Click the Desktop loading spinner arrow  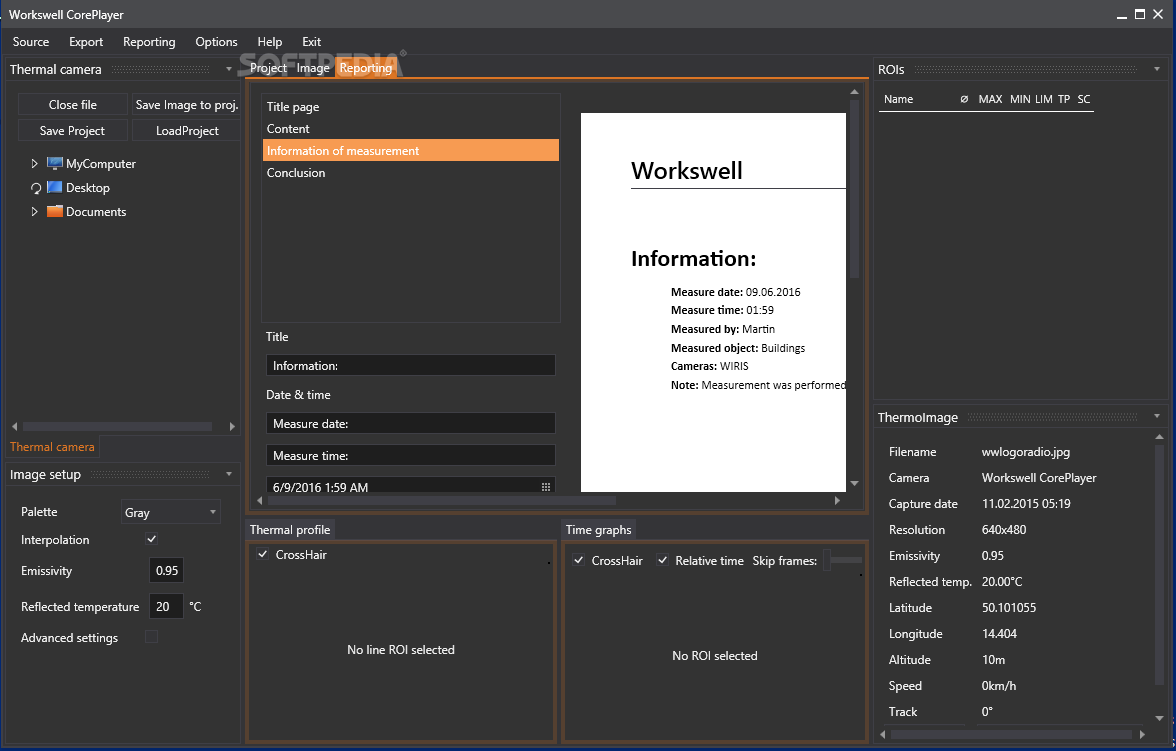click(x=35, y=188)
